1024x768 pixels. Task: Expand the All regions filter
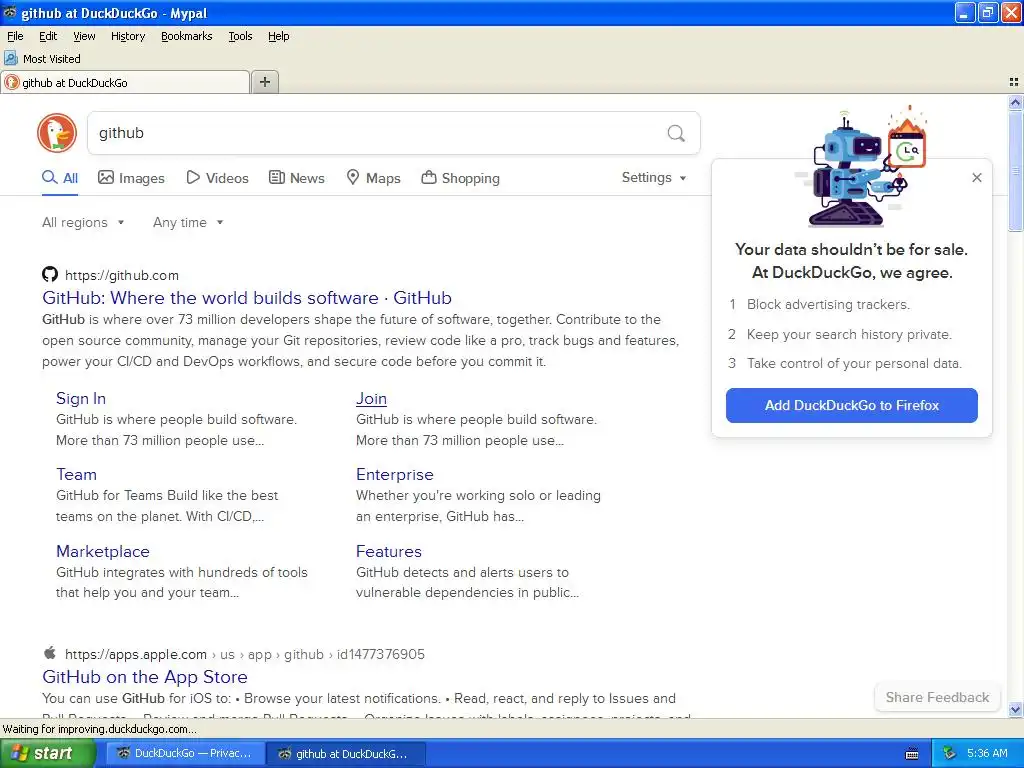click(83, 223)
